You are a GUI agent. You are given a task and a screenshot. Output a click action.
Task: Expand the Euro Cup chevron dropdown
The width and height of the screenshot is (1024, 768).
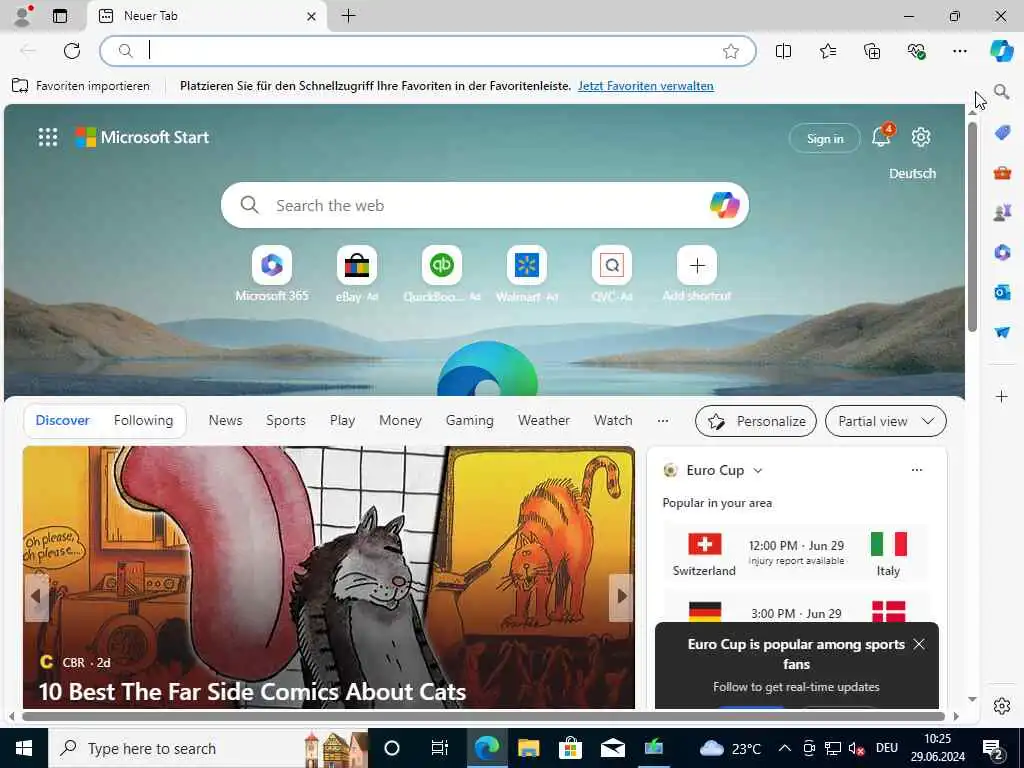(758, 470)
